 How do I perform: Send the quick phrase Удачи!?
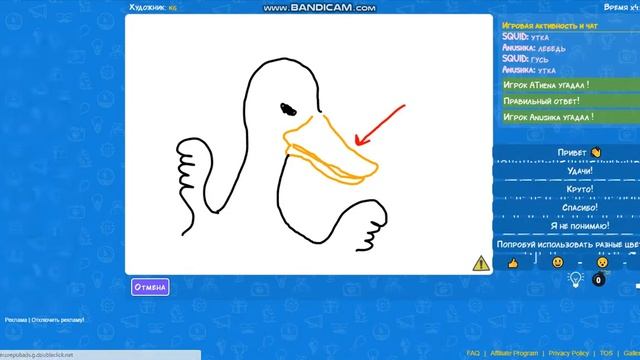[579, 171]
